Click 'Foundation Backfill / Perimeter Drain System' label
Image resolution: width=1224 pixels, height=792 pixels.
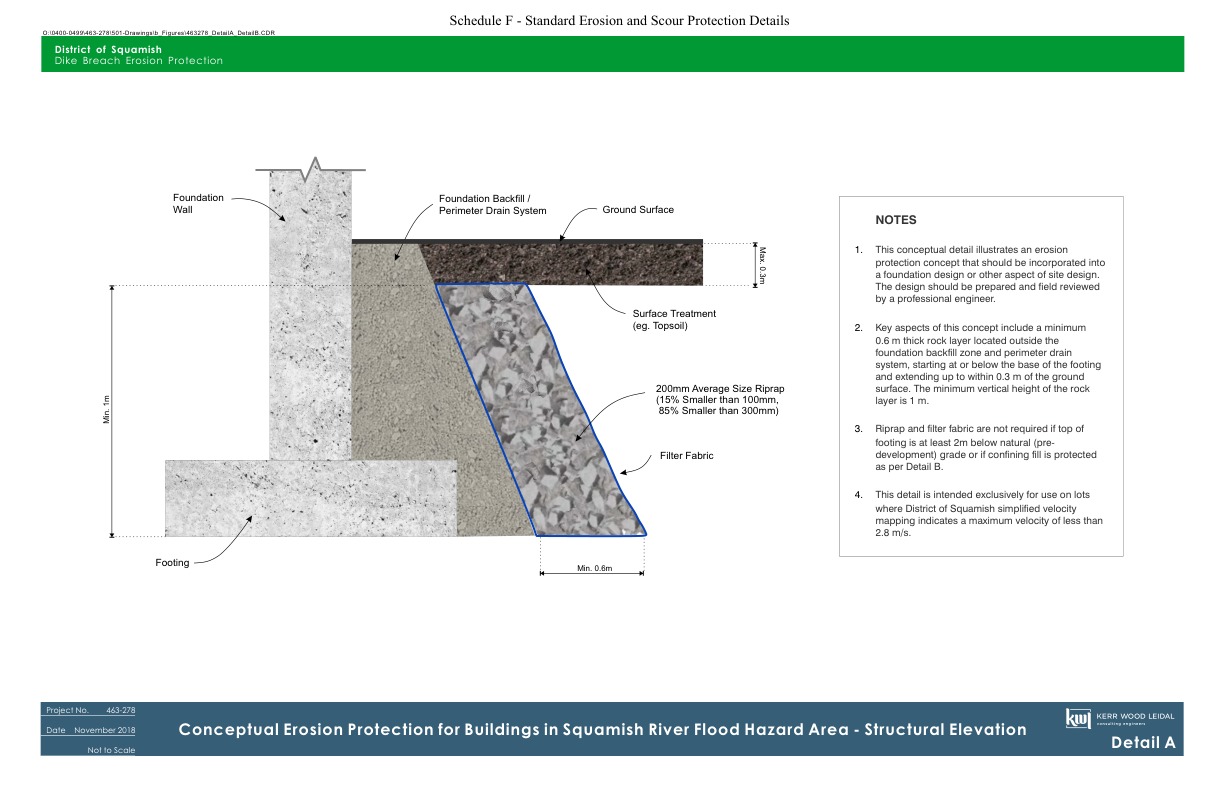coord(493,204)
